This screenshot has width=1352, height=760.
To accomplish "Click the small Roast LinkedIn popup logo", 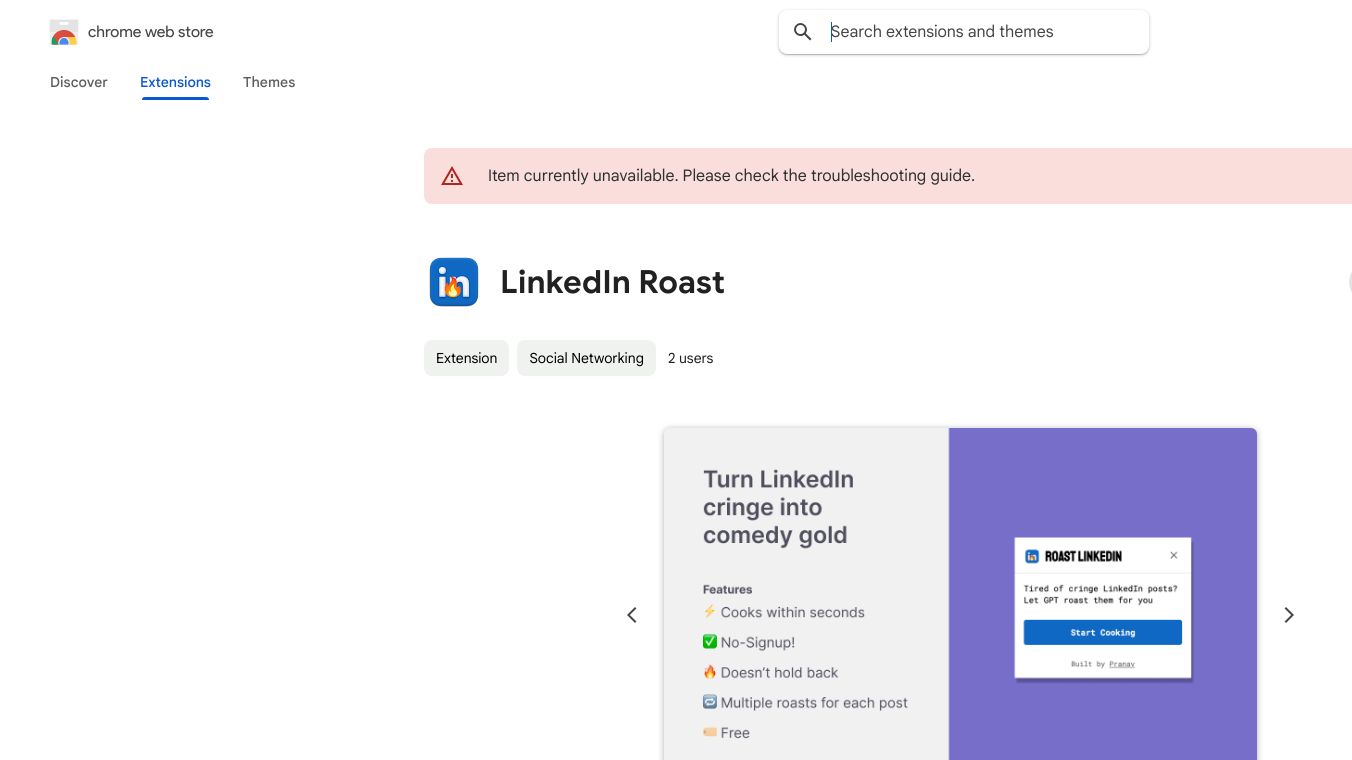I will pyautogui.click(x=1032, y=556).
